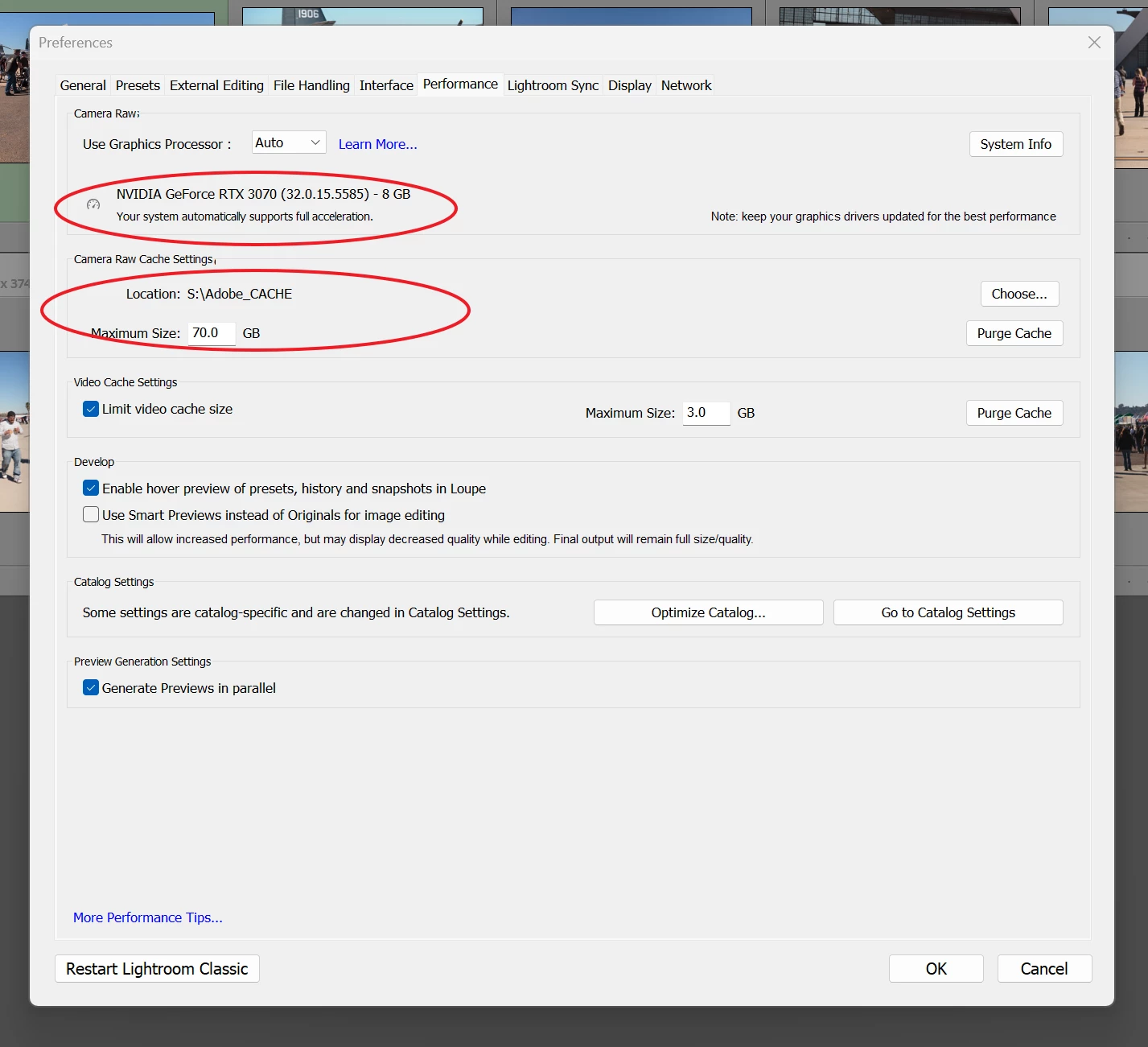Image resolution: width=1148 pixels, height=1047 pixels.
Task: Open the Presets tab
Action: point(138,85)
